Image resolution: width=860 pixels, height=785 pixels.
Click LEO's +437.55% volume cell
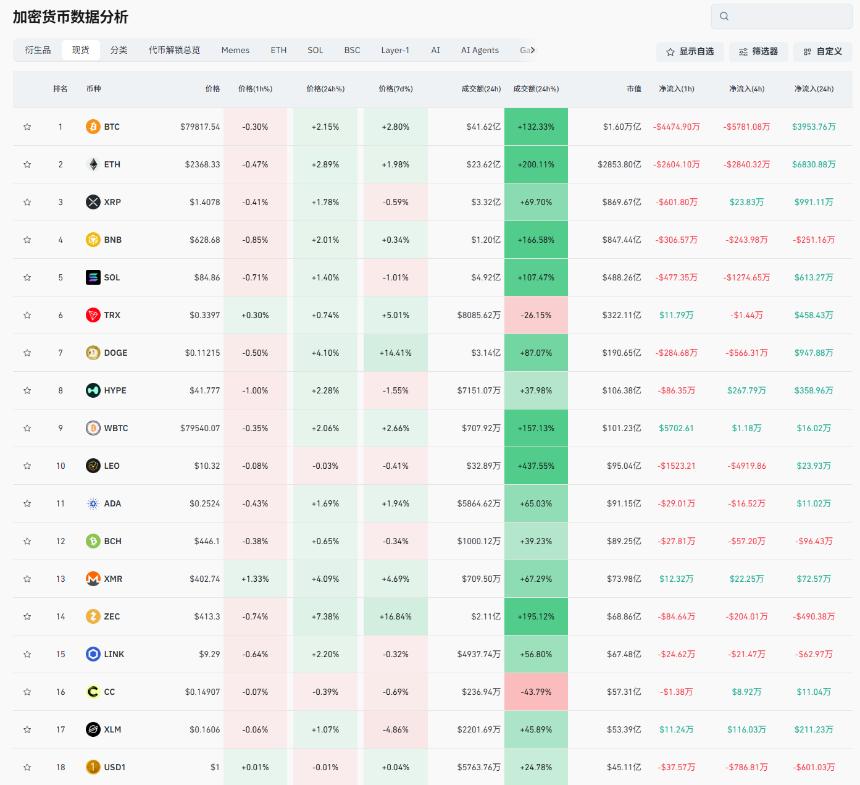(x=536, y=466)
